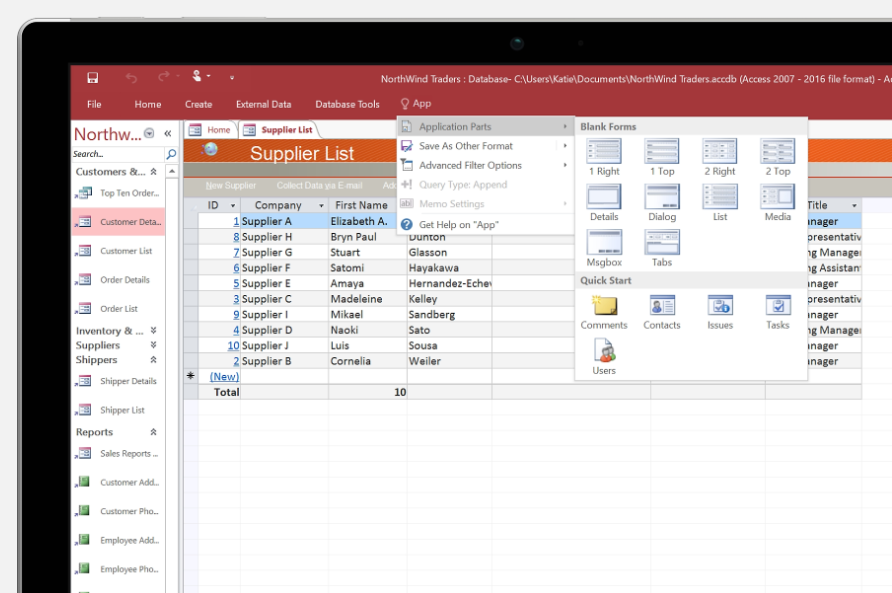Switch to the Create ribbon tab
Screen dimensions: 892x593
(x=199, y=104)
